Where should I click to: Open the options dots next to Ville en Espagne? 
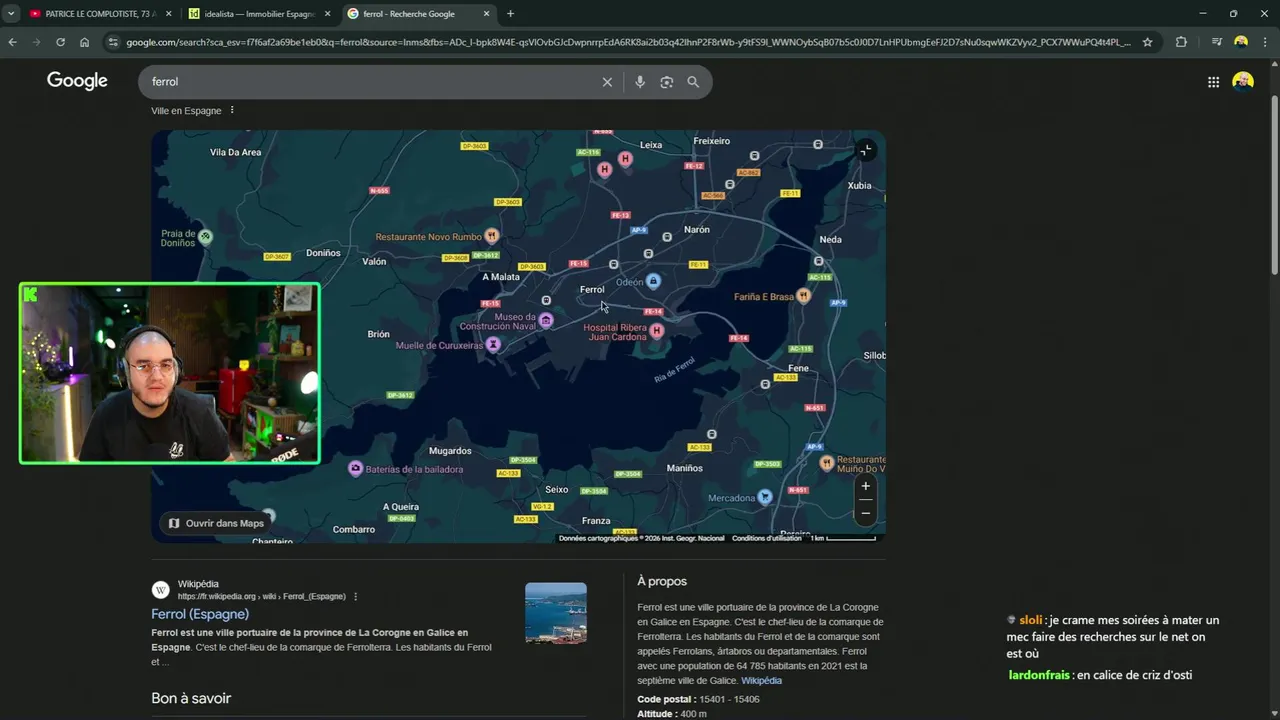pos(232,110)
